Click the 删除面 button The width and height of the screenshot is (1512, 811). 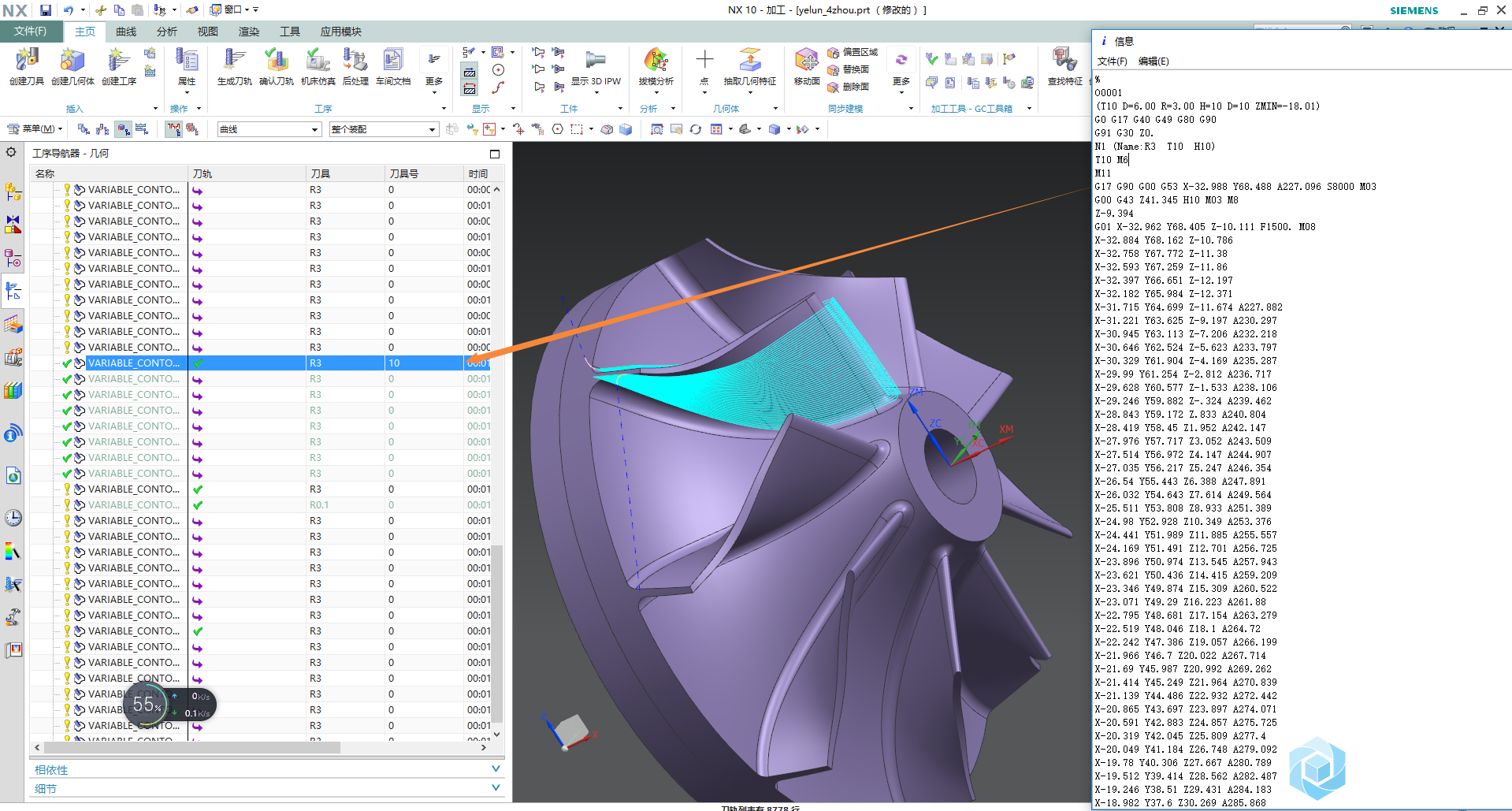(849, 87)
